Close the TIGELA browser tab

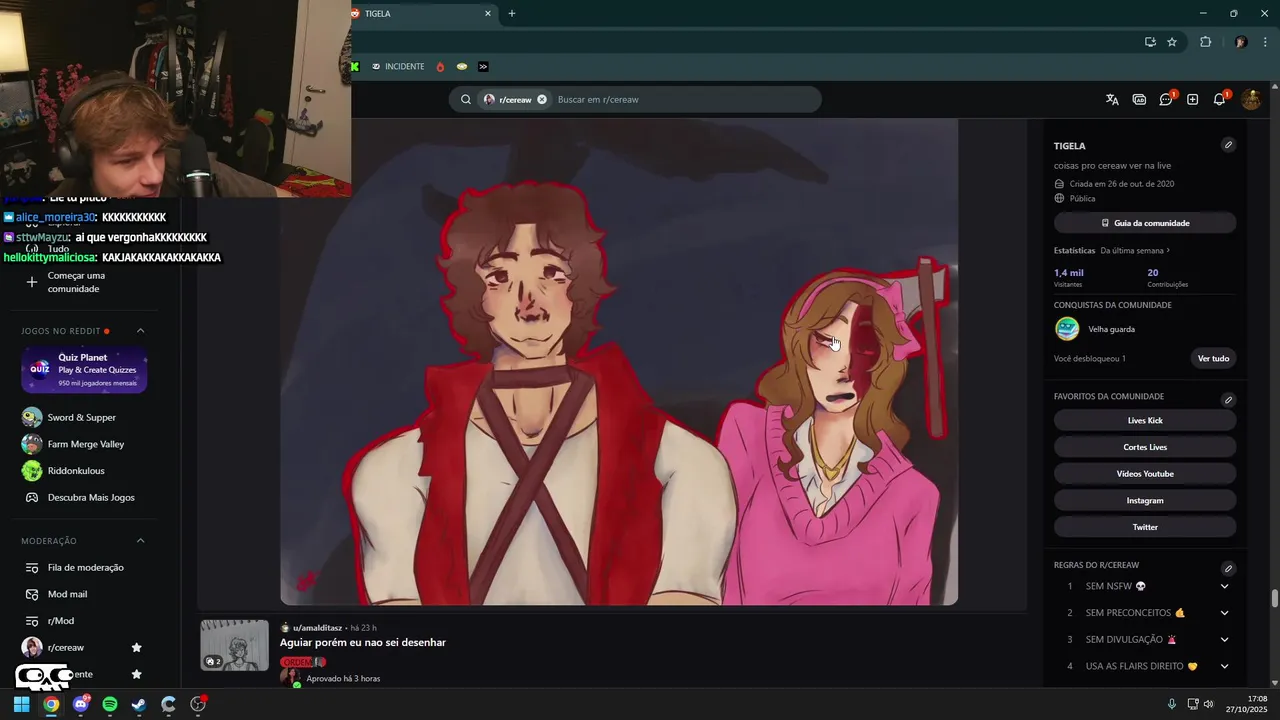488,13
